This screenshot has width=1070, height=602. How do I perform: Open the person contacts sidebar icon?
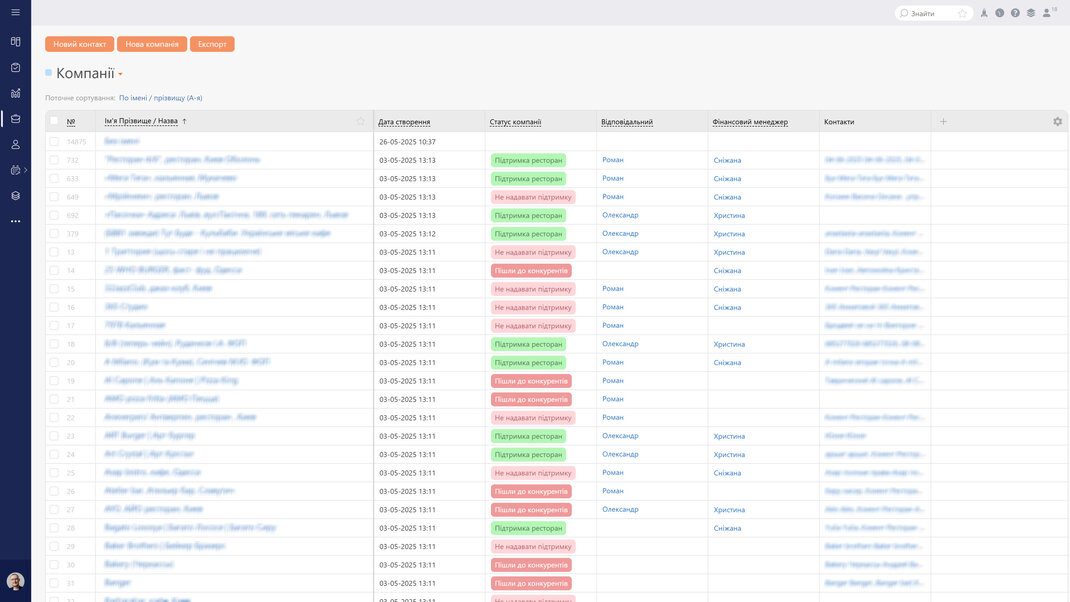click(x=15, y=145)
